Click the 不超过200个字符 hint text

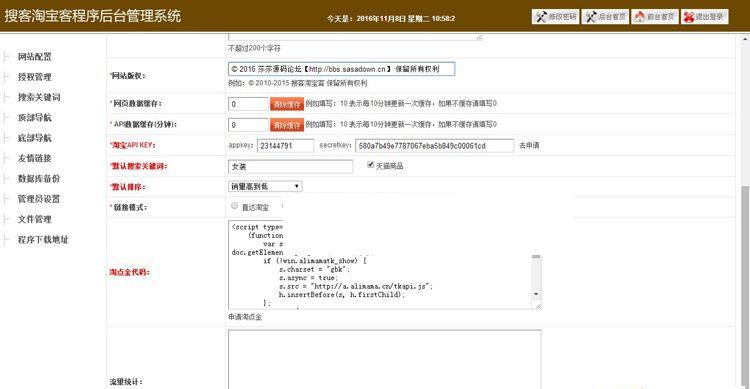(254, 48)
